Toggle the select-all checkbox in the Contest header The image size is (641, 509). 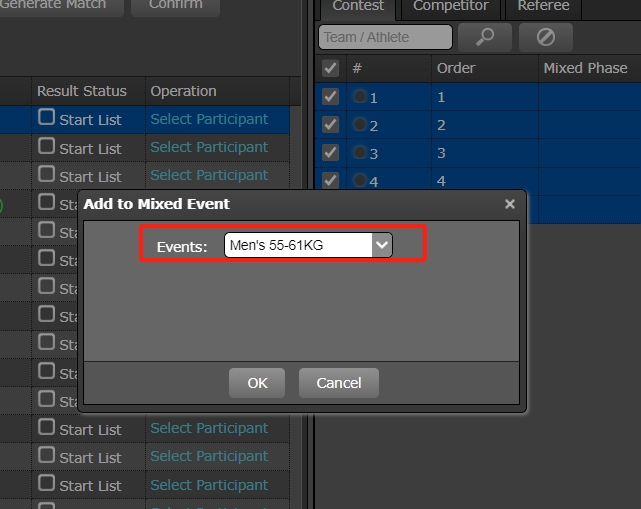(x=330, y=68)
